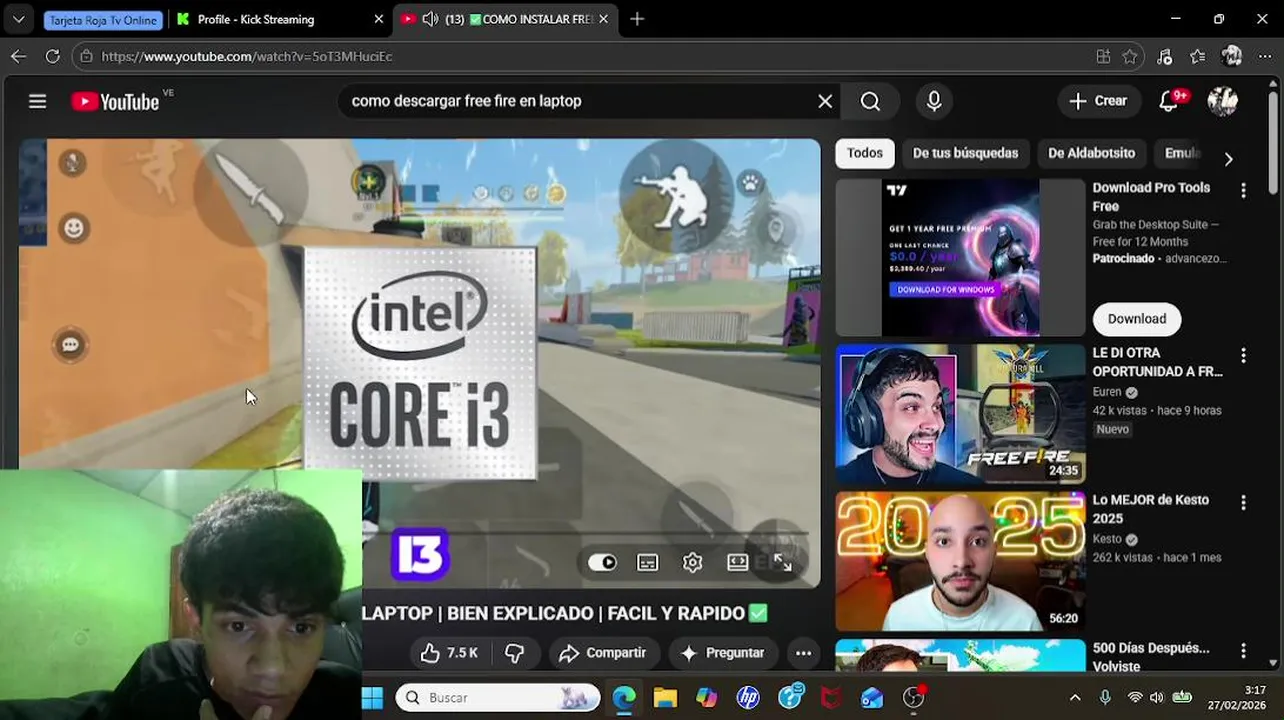Image resolution: width=1284 pixels, height=720 pixels.
Task: Open the Euren Free Fire video thumbnail
Action: pyautogui.click(x=960, y=414)
